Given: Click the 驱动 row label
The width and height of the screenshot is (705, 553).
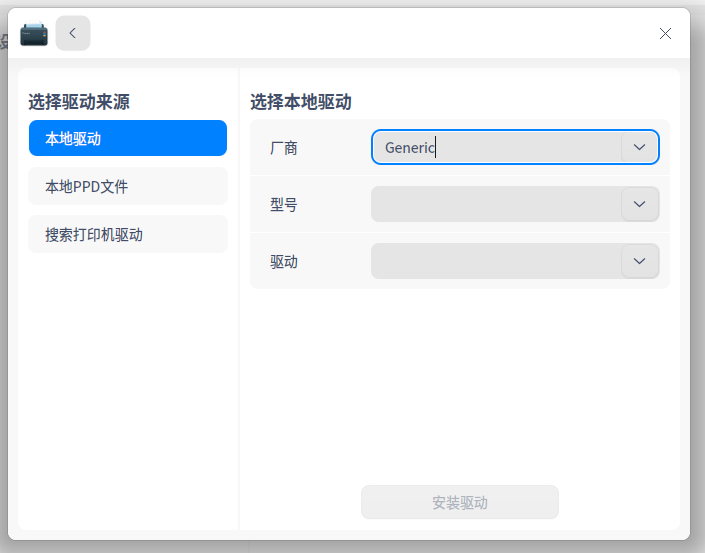Looking at the screenshot, I should [x=284, y=262].
